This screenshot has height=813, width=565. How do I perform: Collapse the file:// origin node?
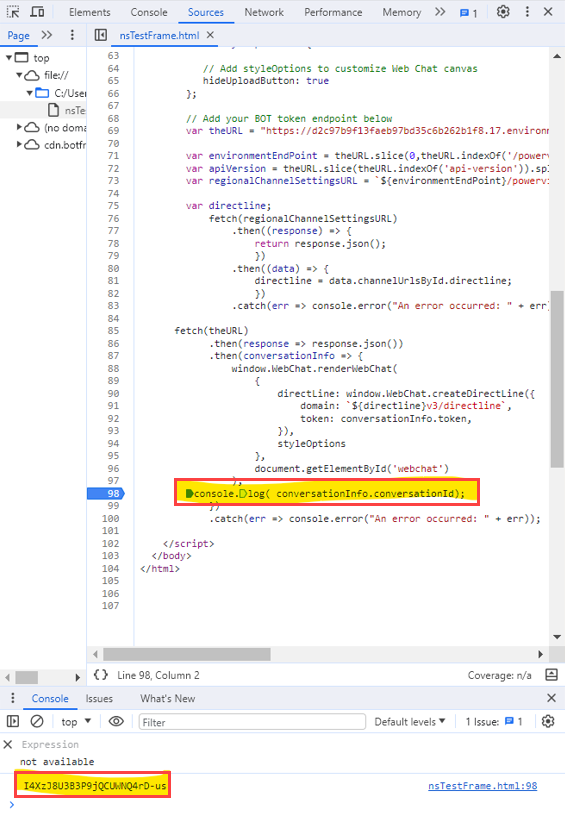(19, 75)
